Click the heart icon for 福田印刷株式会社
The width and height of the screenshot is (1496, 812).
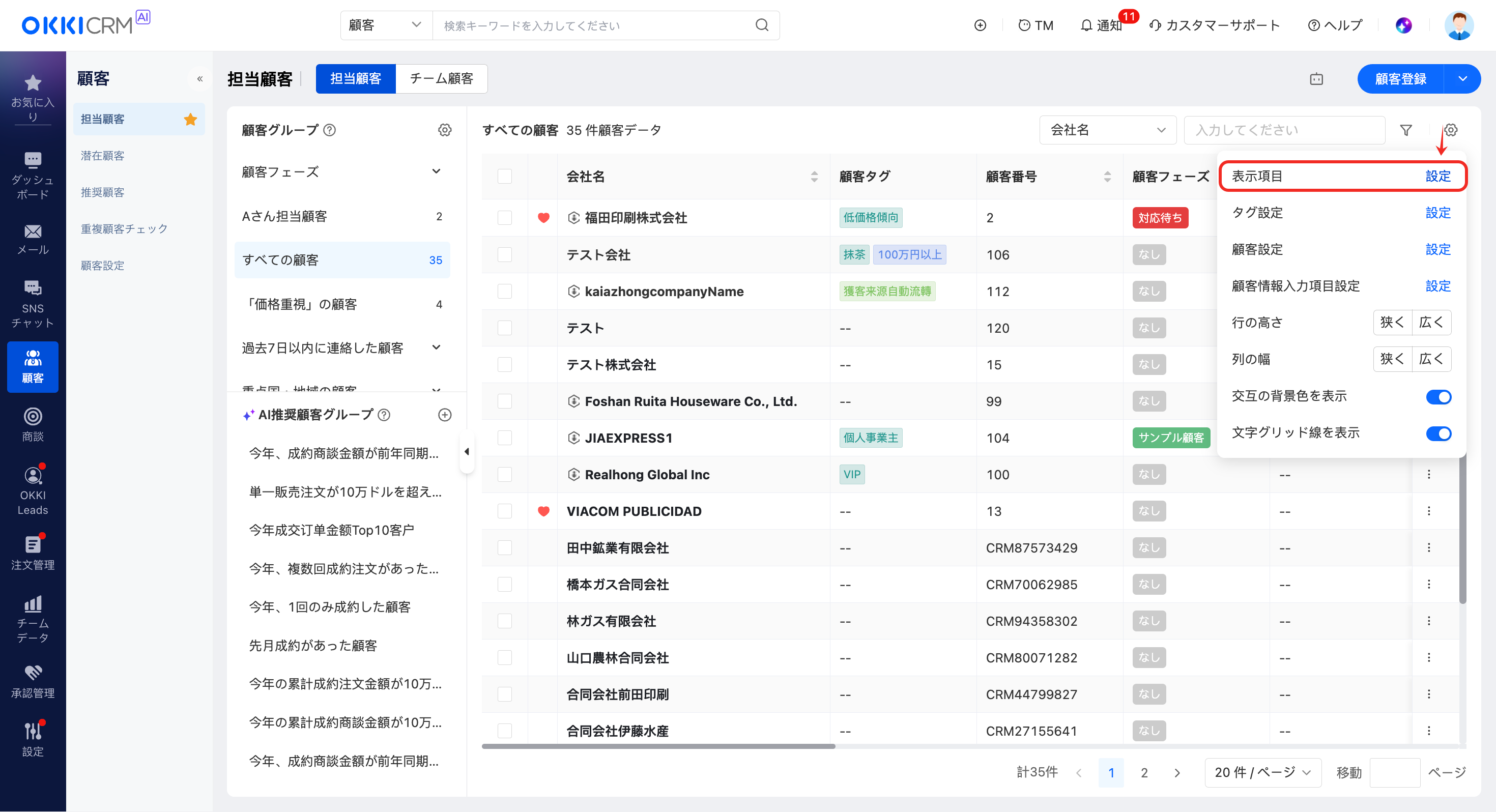[x=543, y=218]
